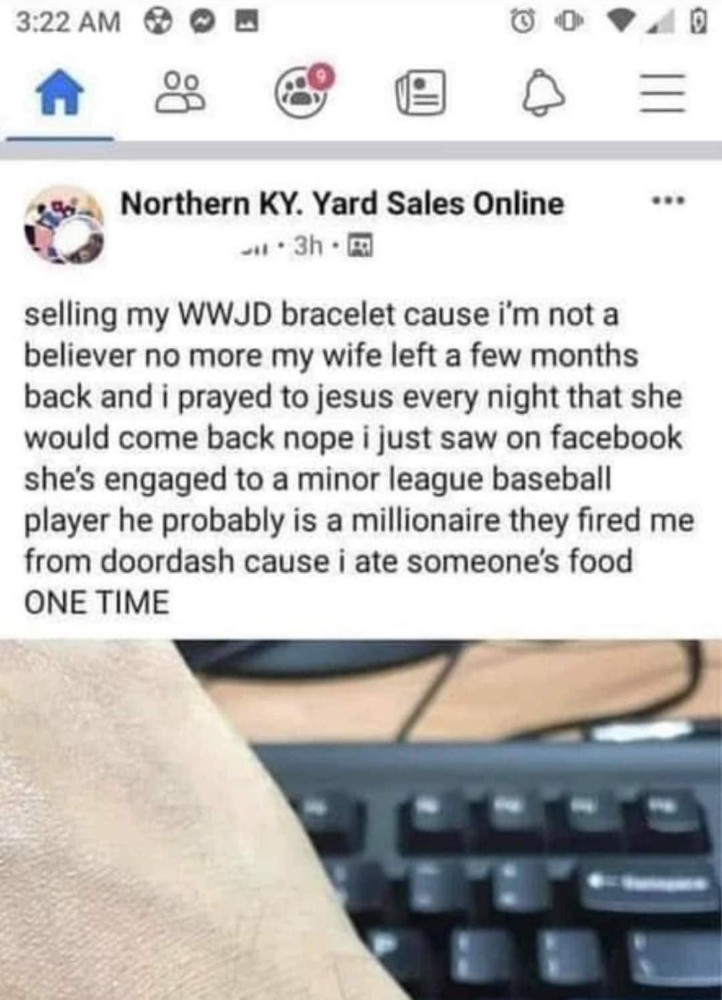Tap the poster's round profile picture
This screenshot has width=722, height=1000.
point(64,224)
